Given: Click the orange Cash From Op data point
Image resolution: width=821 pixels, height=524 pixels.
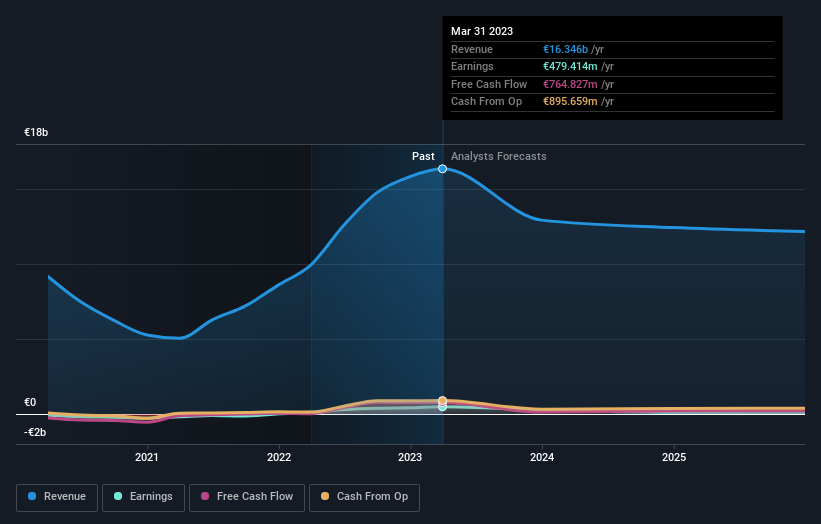Looking at the screenshot, I should coord(442,400).
